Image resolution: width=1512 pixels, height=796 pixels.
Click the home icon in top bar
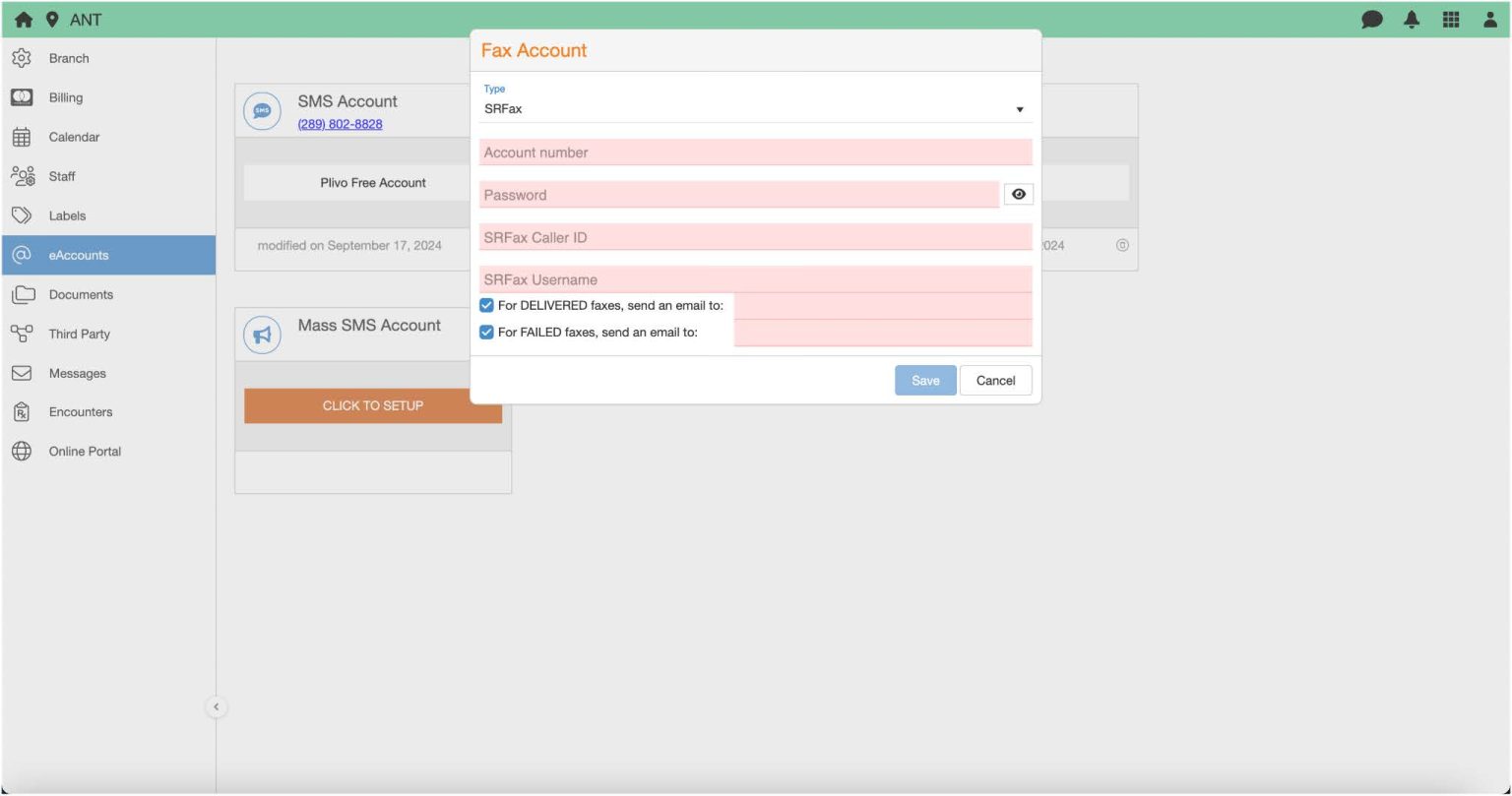point(23,19)
